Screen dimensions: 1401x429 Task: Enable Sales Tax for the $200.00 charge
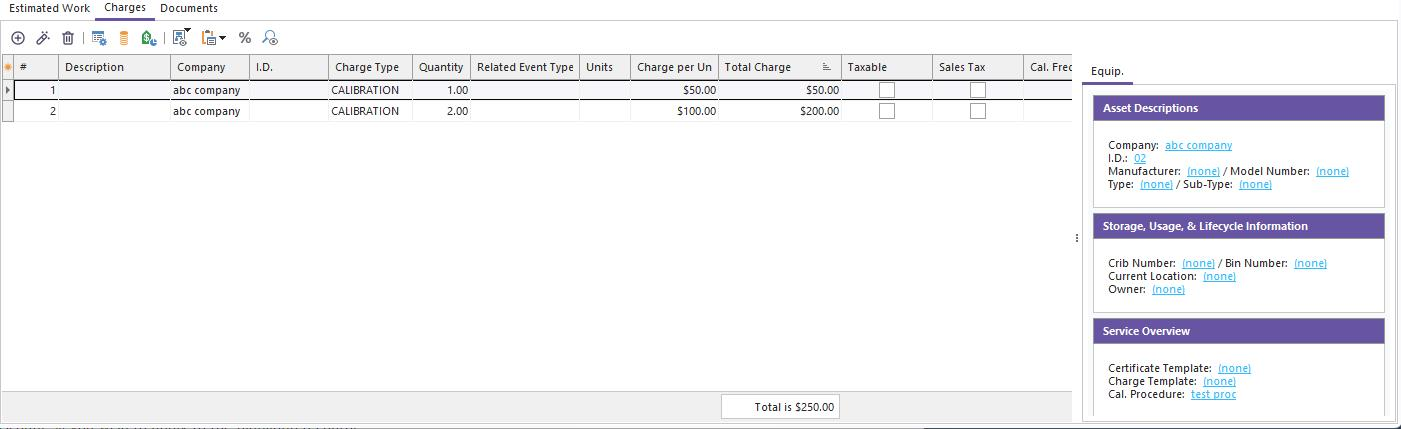click(977, 111)
